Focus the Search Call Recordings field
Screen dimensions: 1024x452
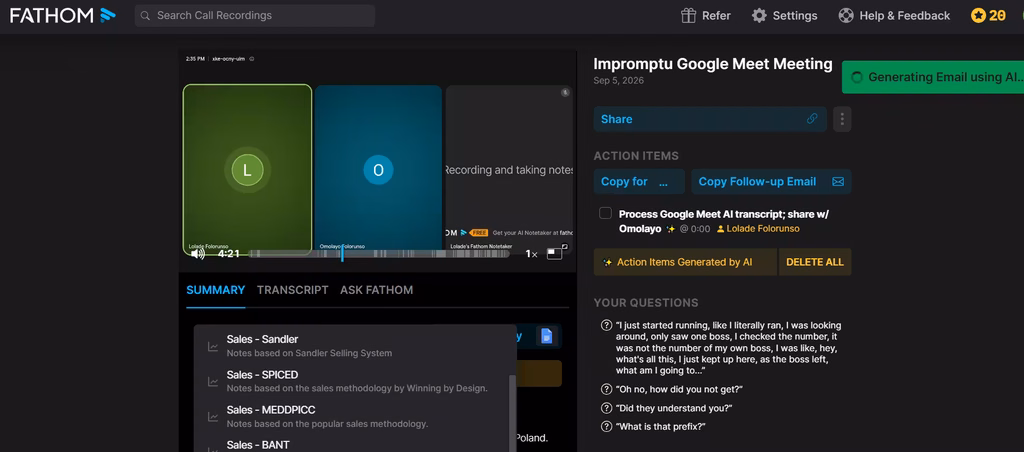point(255,16)
